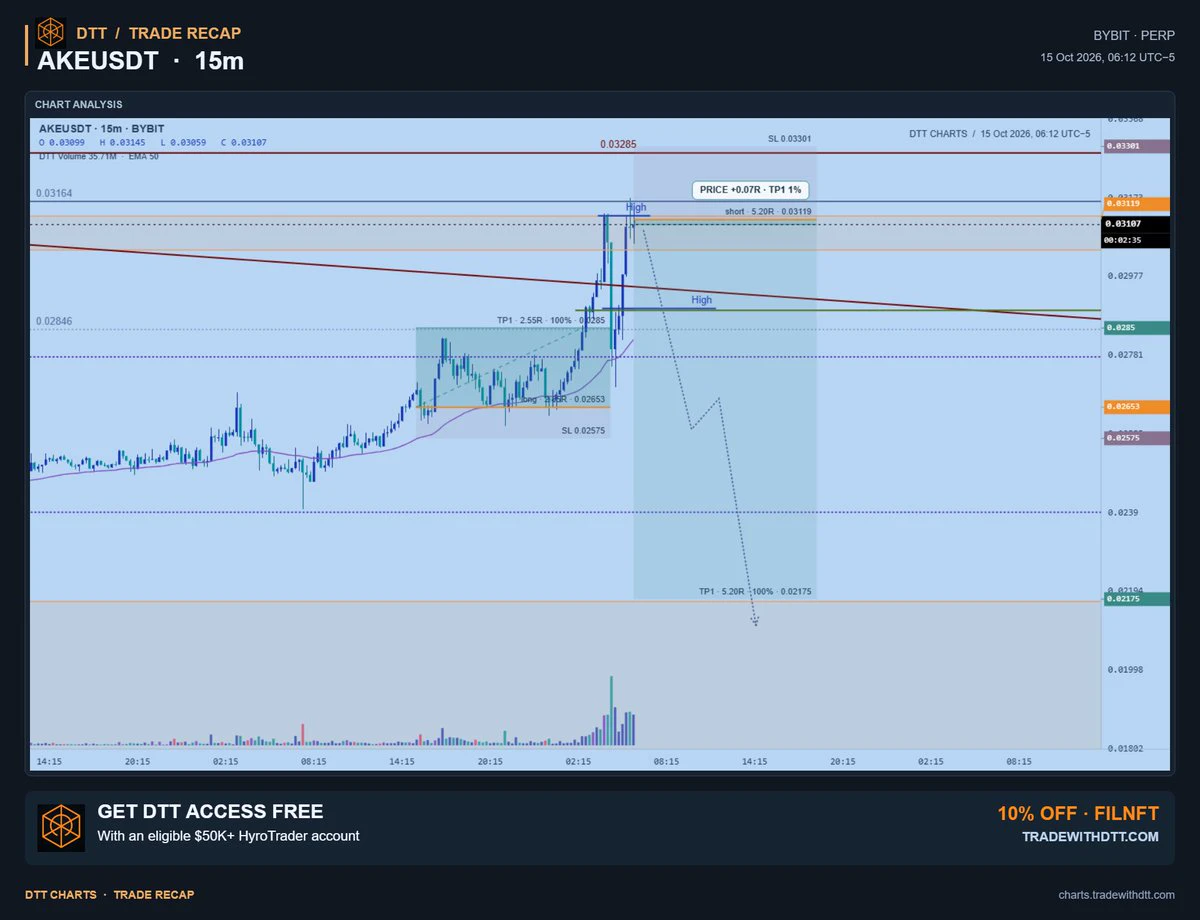This screenshot has width=1200, height=920.
Task: Open the TRADEWITHDTT.COM link
Action: pos(1090,836)
